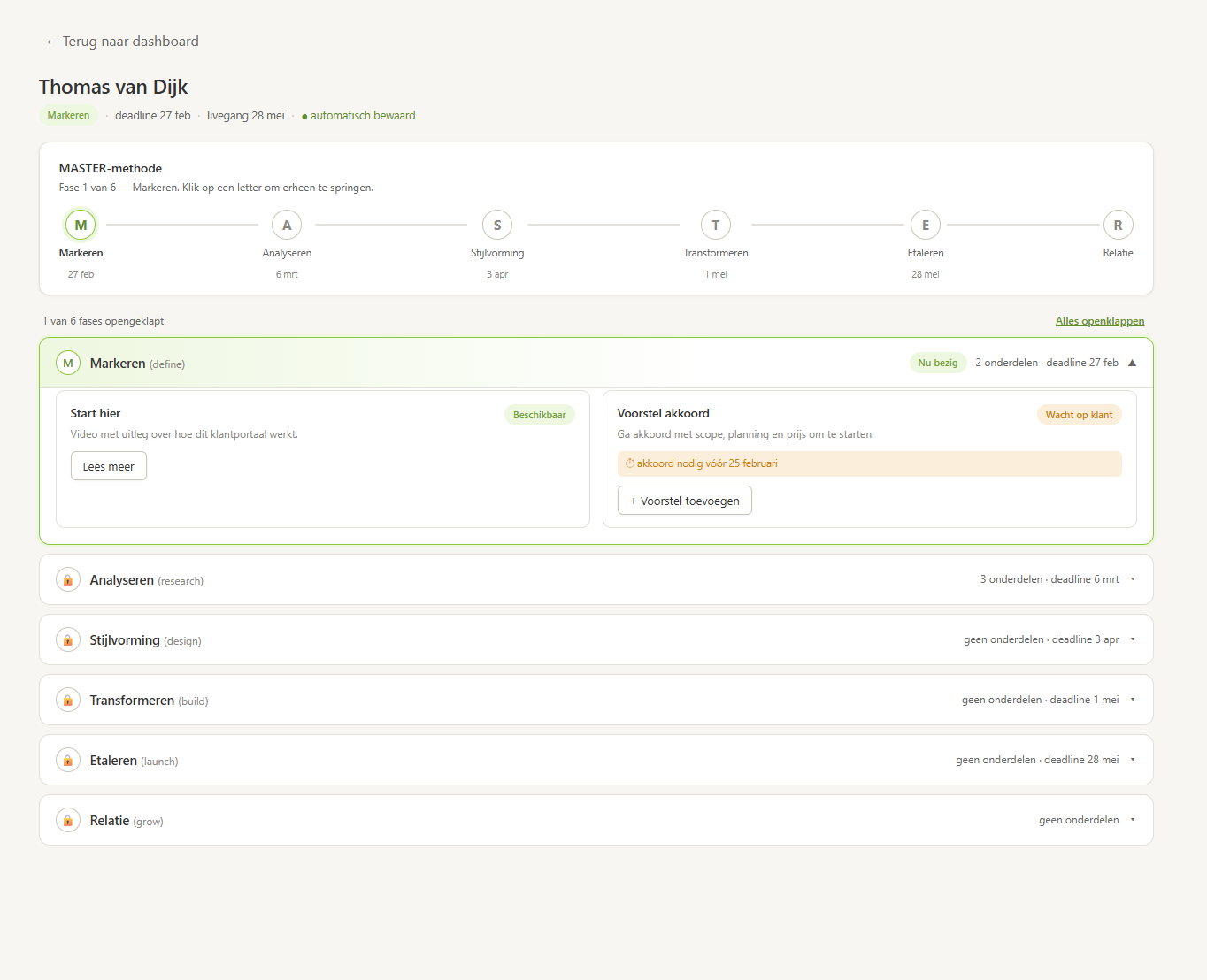Select the S Stijlvorming step circle
Viewport: 1207px width, 980px height.
(497, 225)
